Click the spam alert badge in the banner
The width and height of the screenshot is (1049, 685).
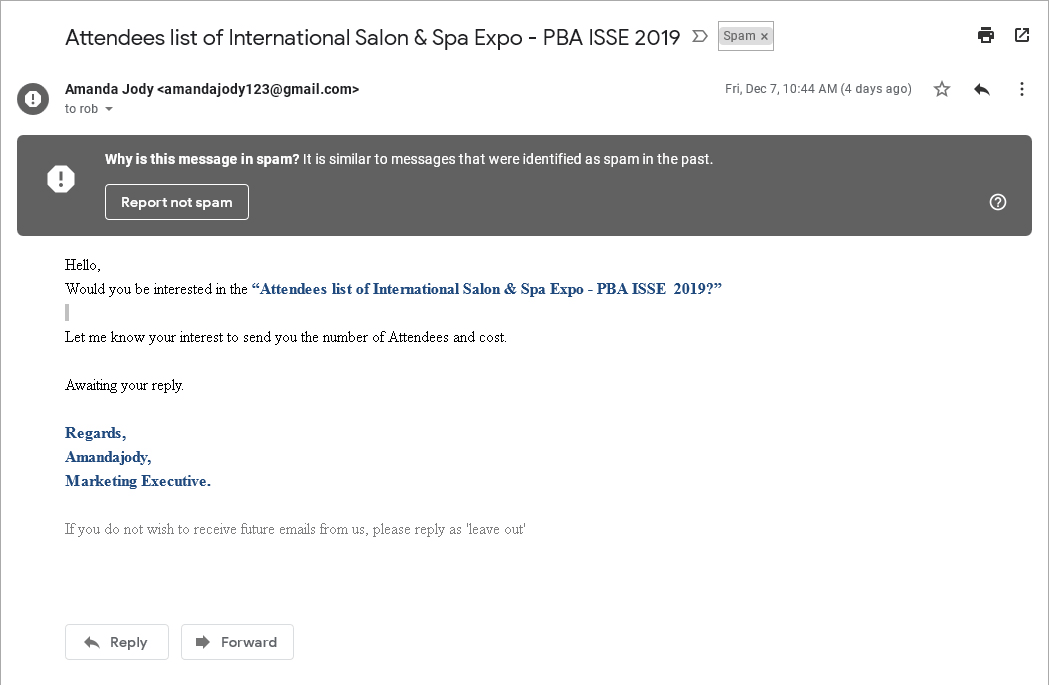click(x=61, y=178)
